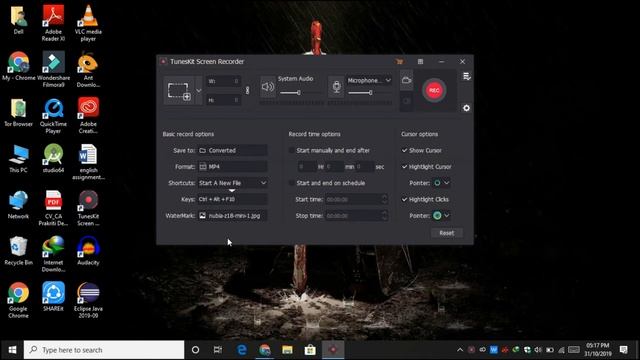Select the TunesKit Screen desktop shortcut
The height and width of the screenshot is (360, 640).
(88, 208)
